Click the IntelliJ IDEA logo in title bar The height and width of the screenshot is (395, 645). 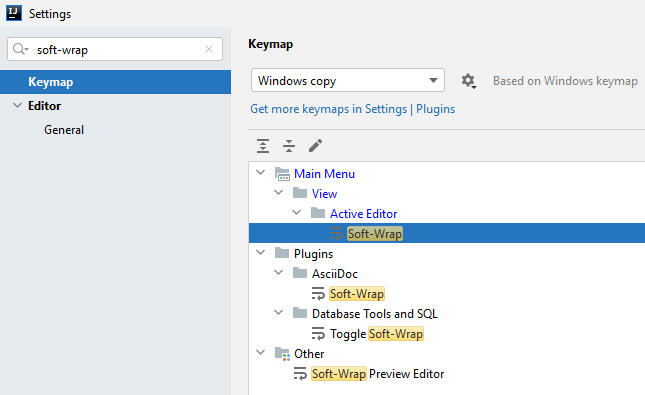pyautogui.click(x=14, y=13)
